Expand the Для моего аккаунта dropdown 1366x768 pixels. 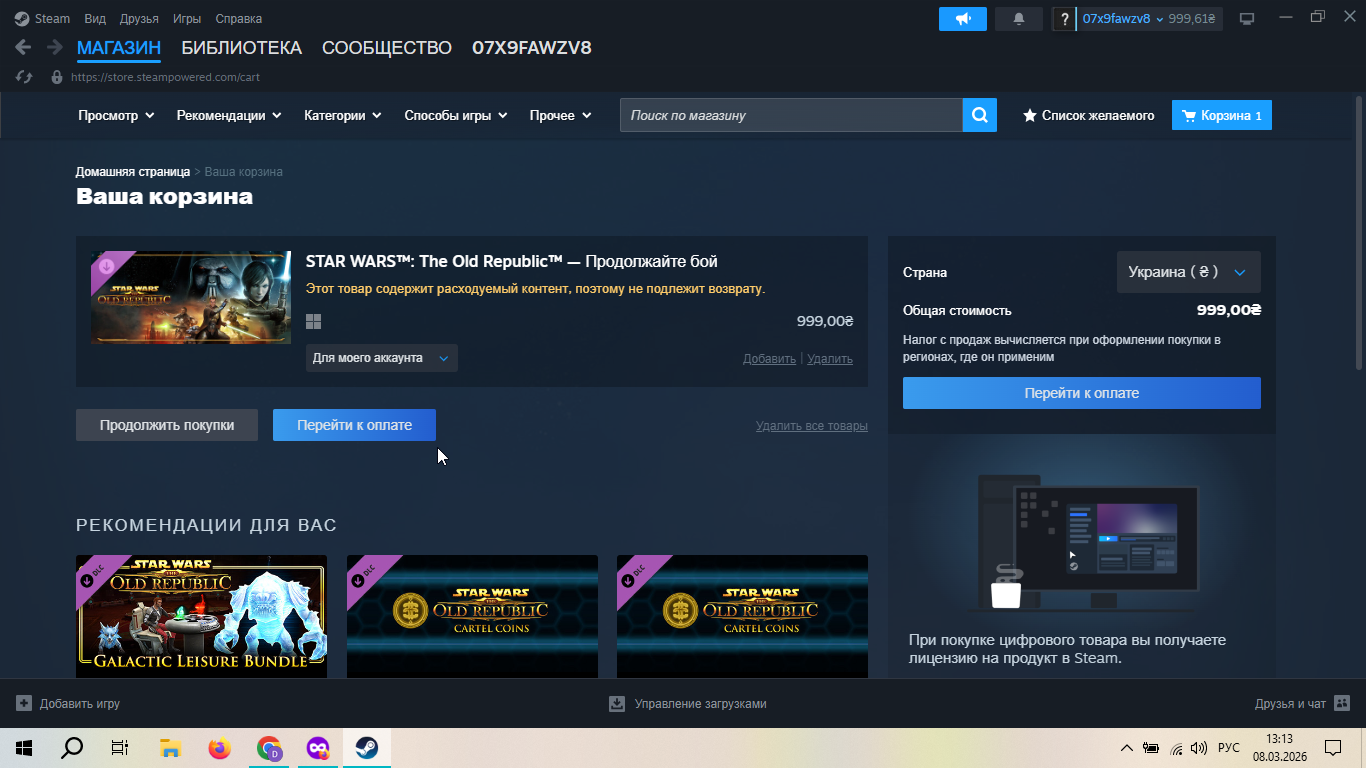tap(382, 358)
